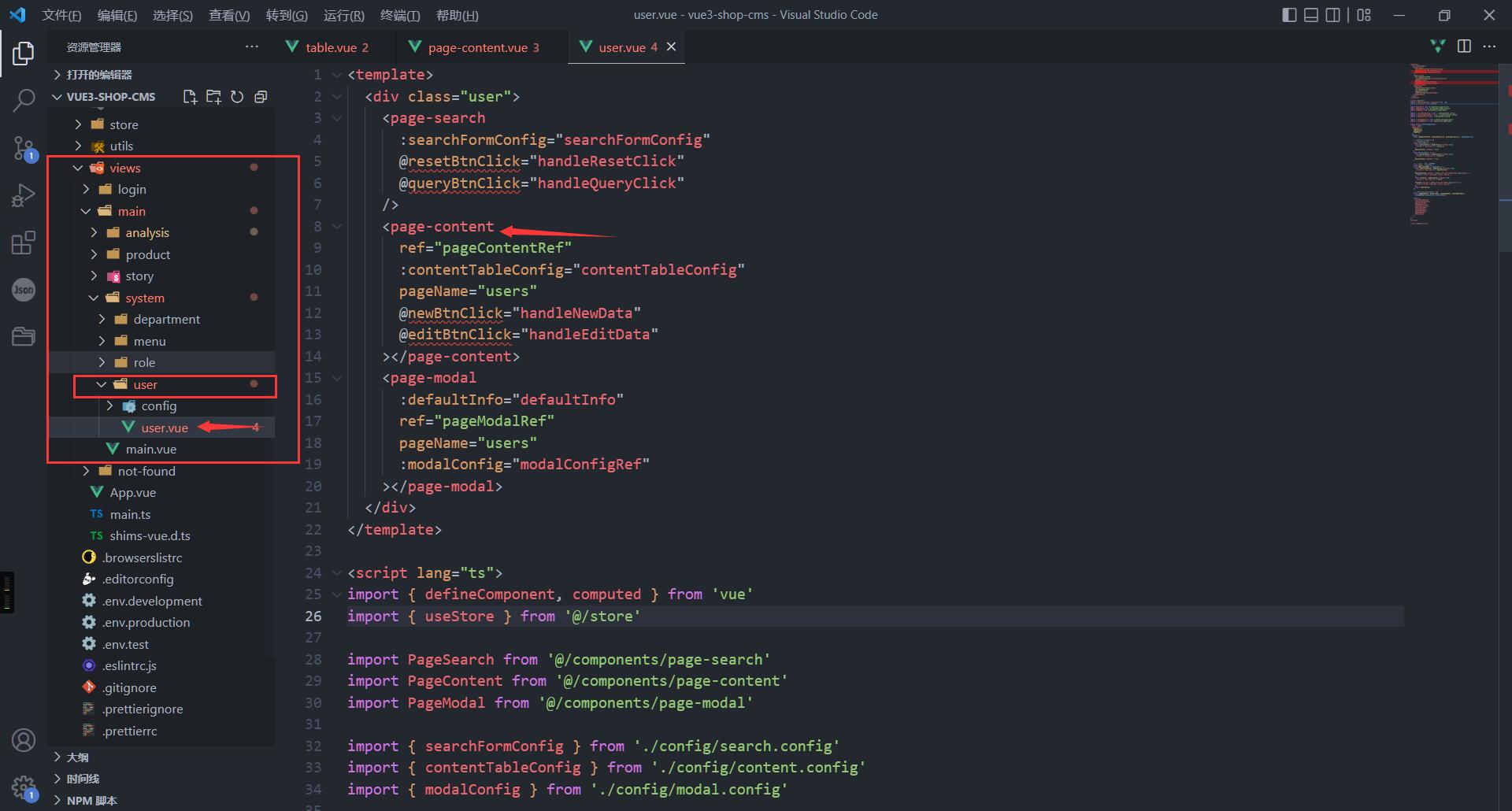Open main.vue in the file tree
Image resolution: width=1512 pixels, height=811 pixels.
point(150,449)
